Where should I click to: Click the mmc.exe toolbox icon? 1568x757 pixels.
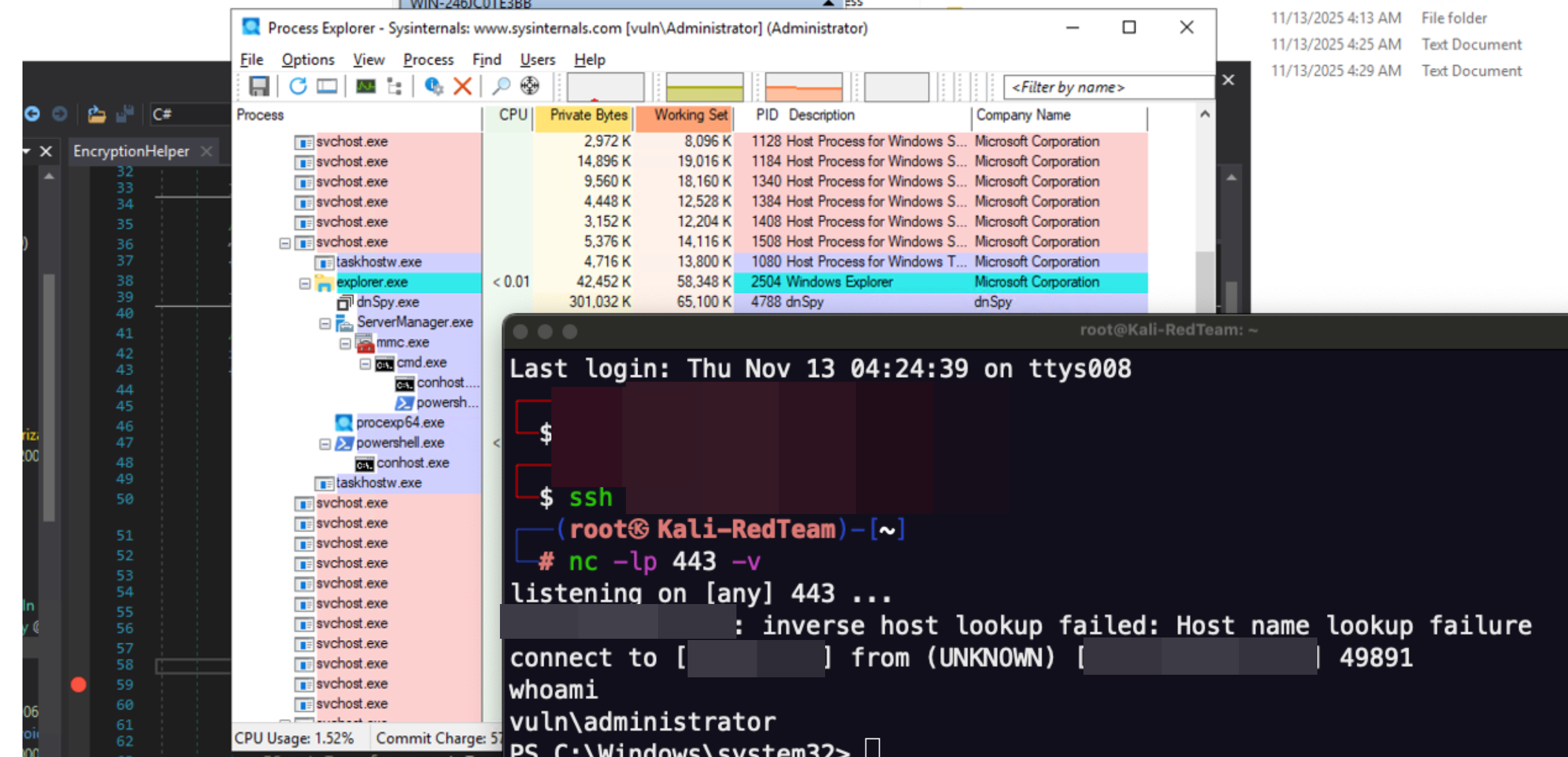pos(365,343)
